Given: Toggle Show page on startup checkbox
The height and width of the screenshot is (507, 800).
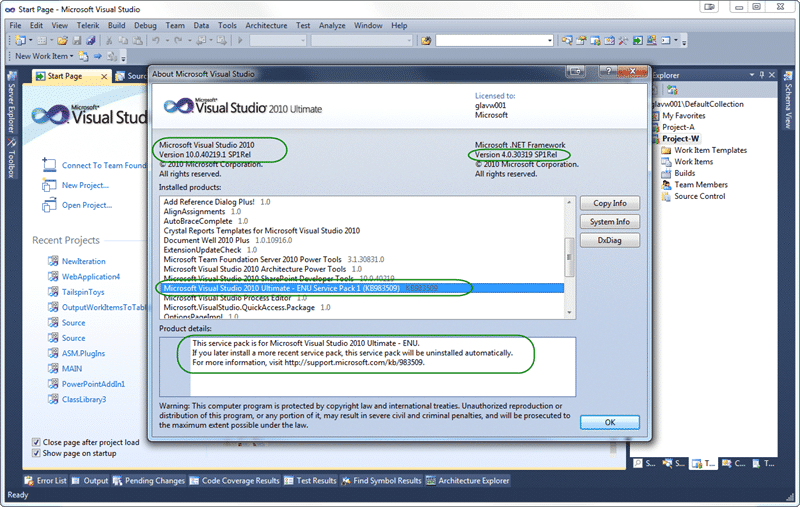Looking at the screenshot, I should click(36, 453).
